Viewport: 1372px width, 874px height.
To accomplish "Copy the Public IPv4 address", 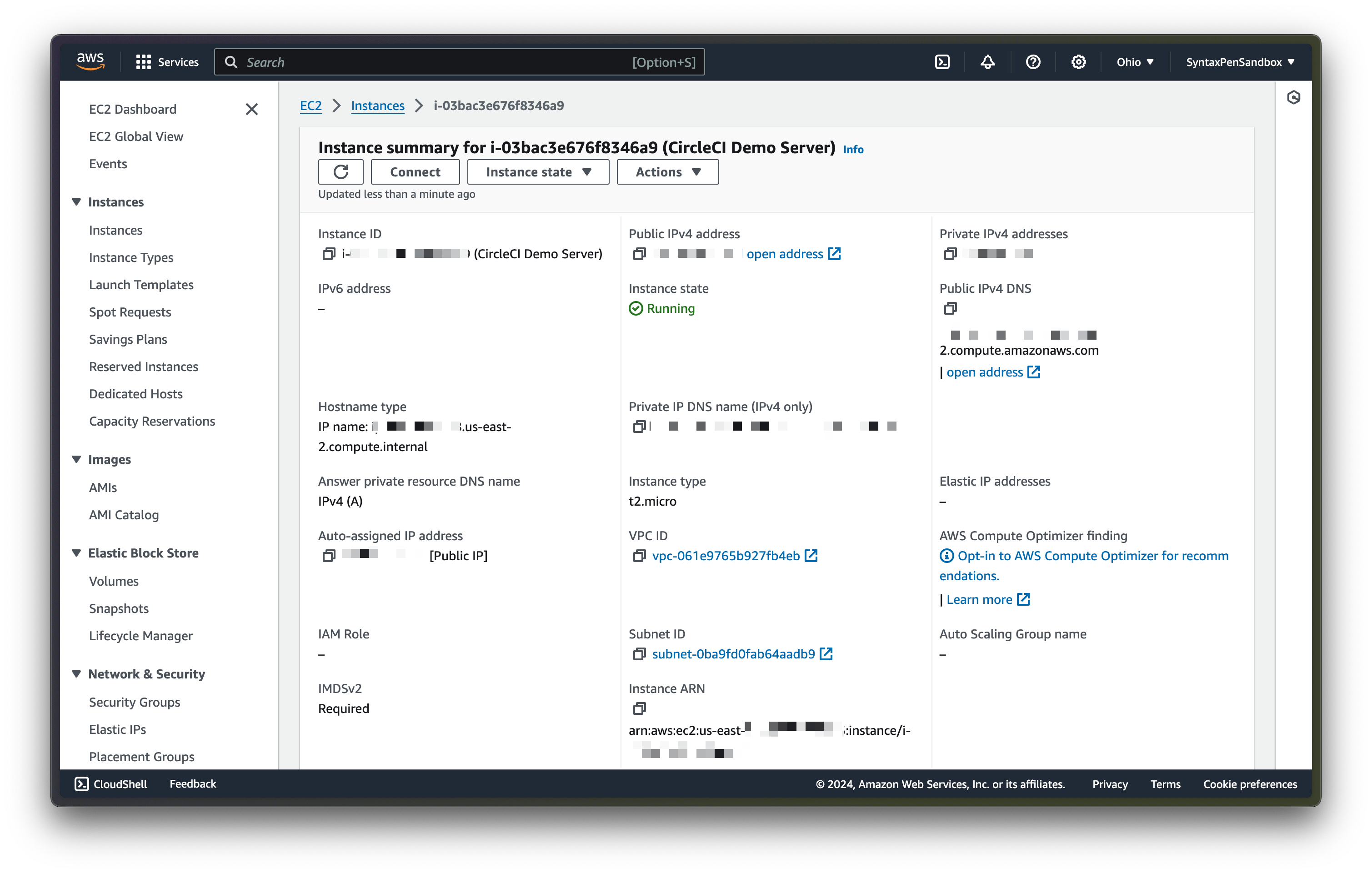I will pyautogui.click(x=639, y=254).
